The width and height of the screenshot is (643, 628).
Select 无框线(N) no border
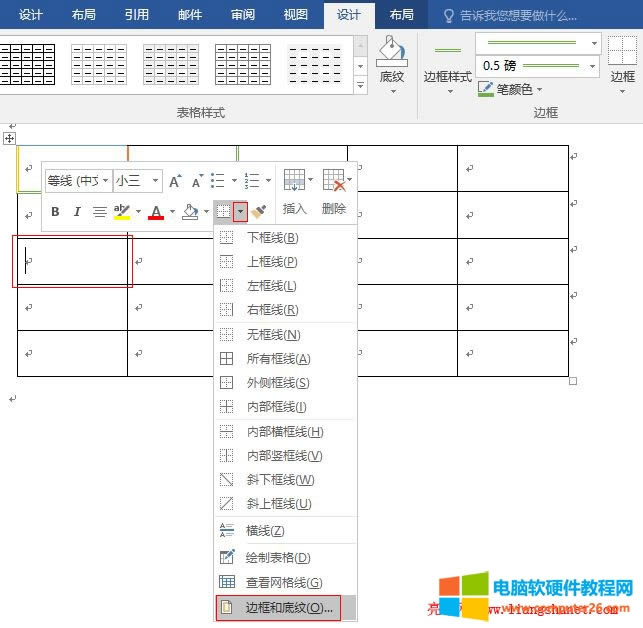[x=285, y=335]
